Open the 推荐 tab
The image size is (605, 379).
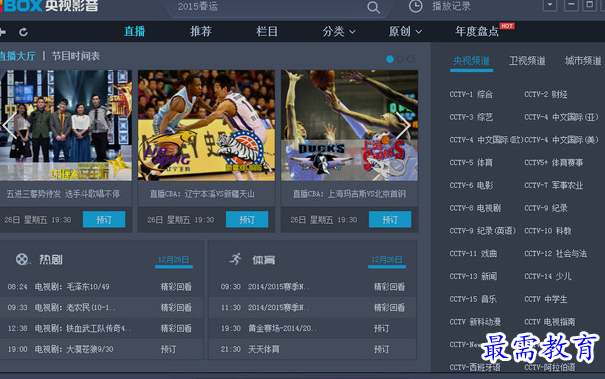coord(201,32)
